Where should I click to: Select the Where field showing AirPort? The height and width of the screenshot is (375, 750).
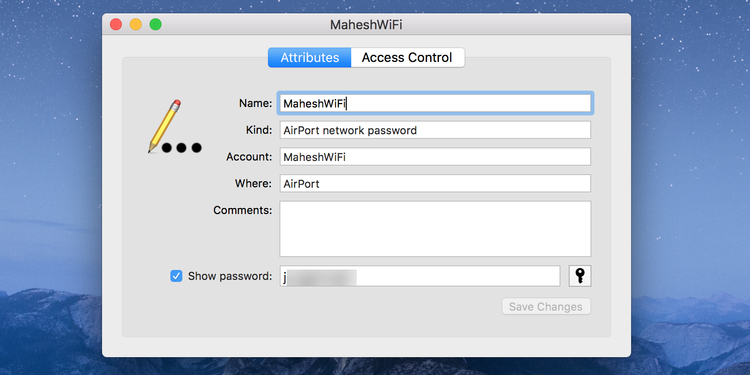(x=435, y=184)
